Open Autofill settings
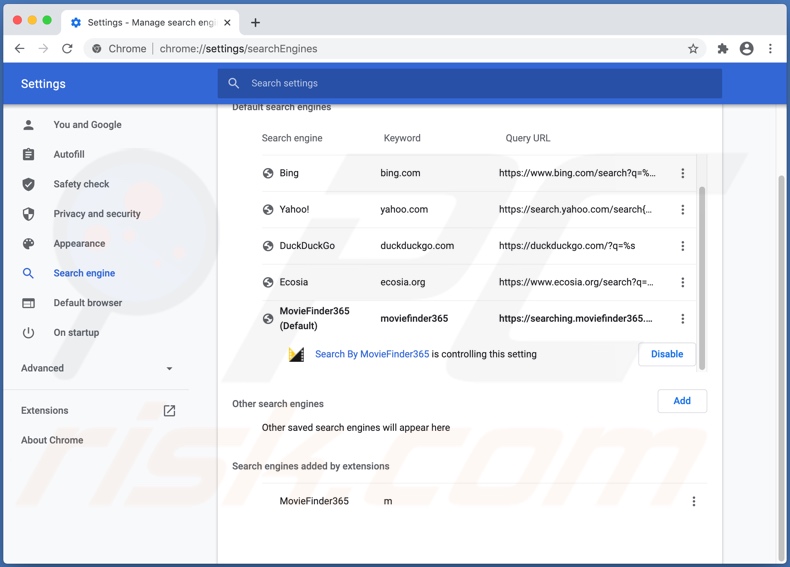 point(69,154)
